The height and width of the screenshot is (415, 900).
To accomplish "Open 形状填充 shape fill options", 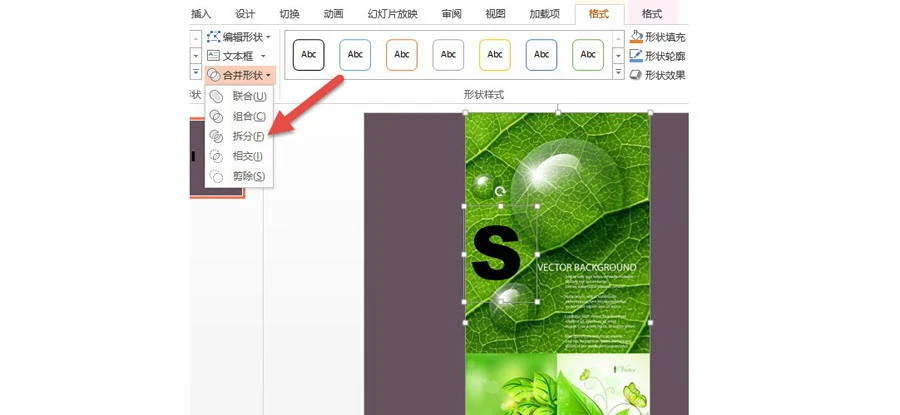I will point(658,37).
